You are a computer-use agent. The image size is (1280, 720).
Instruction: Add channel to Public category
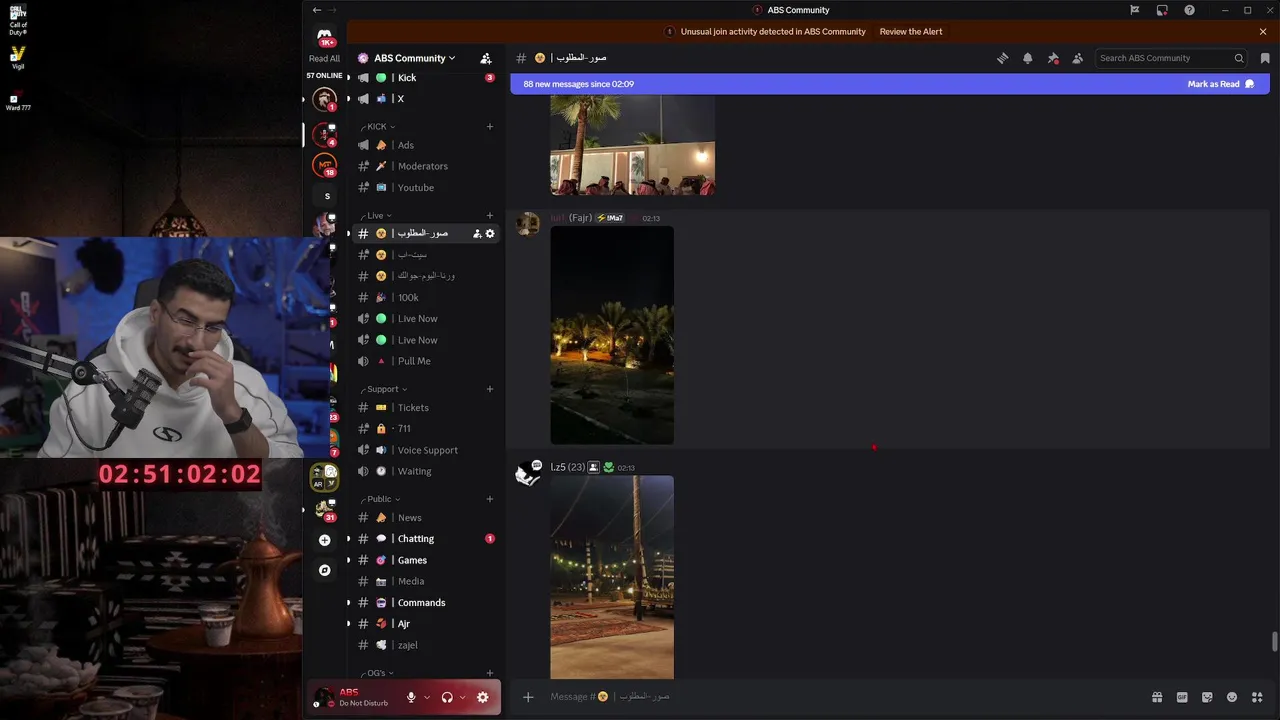490,499
